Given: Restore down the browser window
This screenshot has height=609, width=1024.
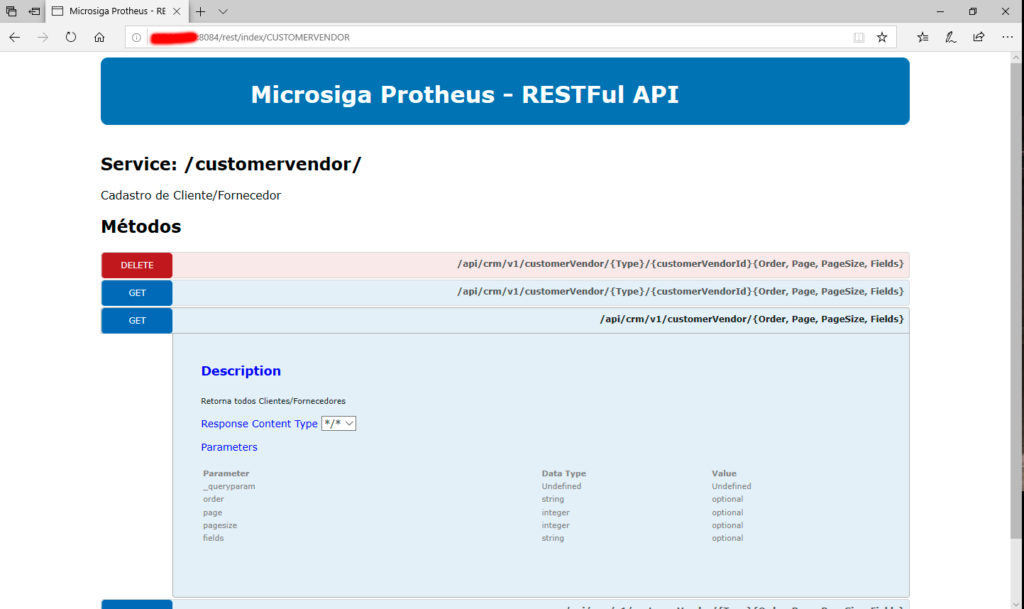Looking at the screenshot, I should coord(972,11).
